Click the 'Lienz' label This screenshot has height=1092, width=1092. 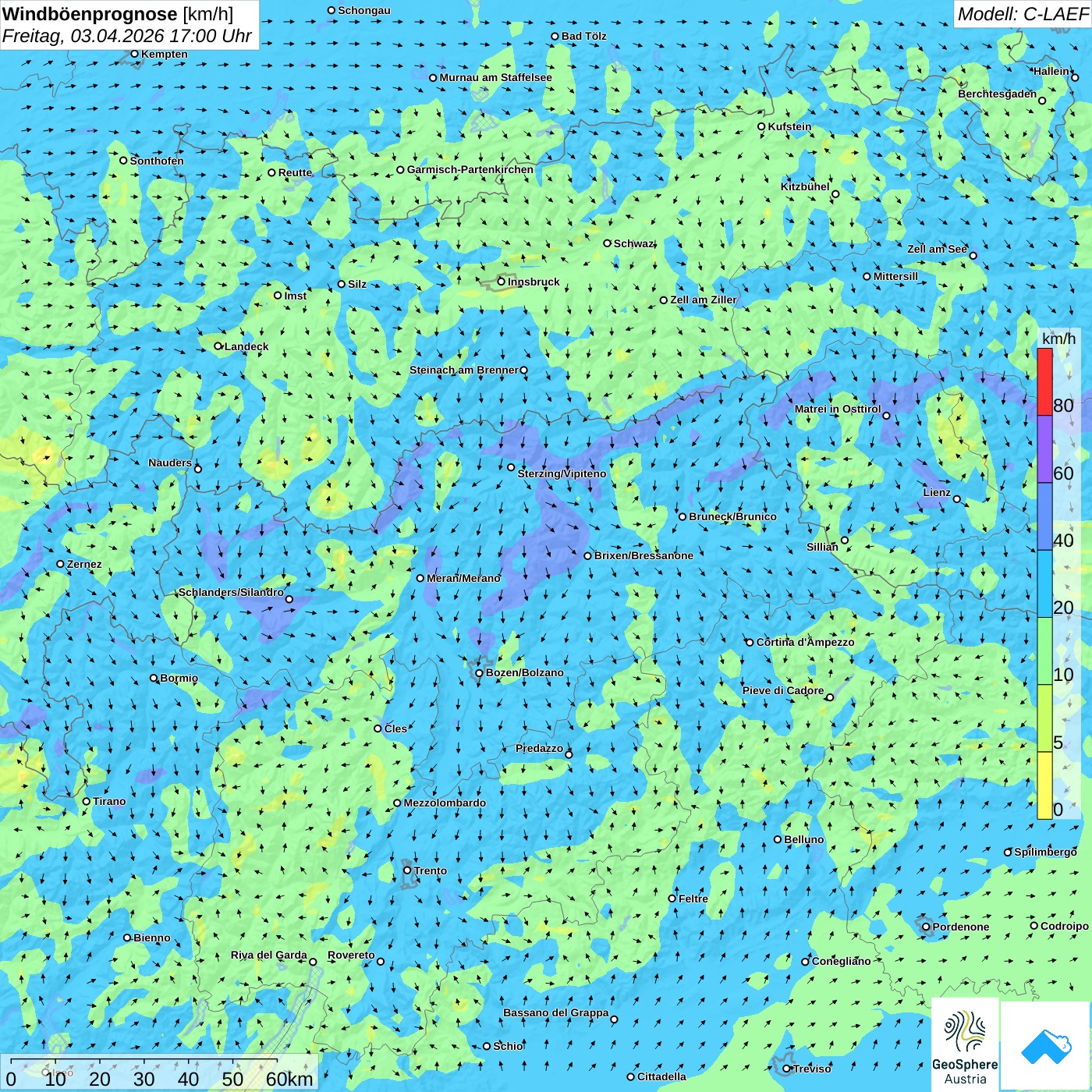(937, 492)
